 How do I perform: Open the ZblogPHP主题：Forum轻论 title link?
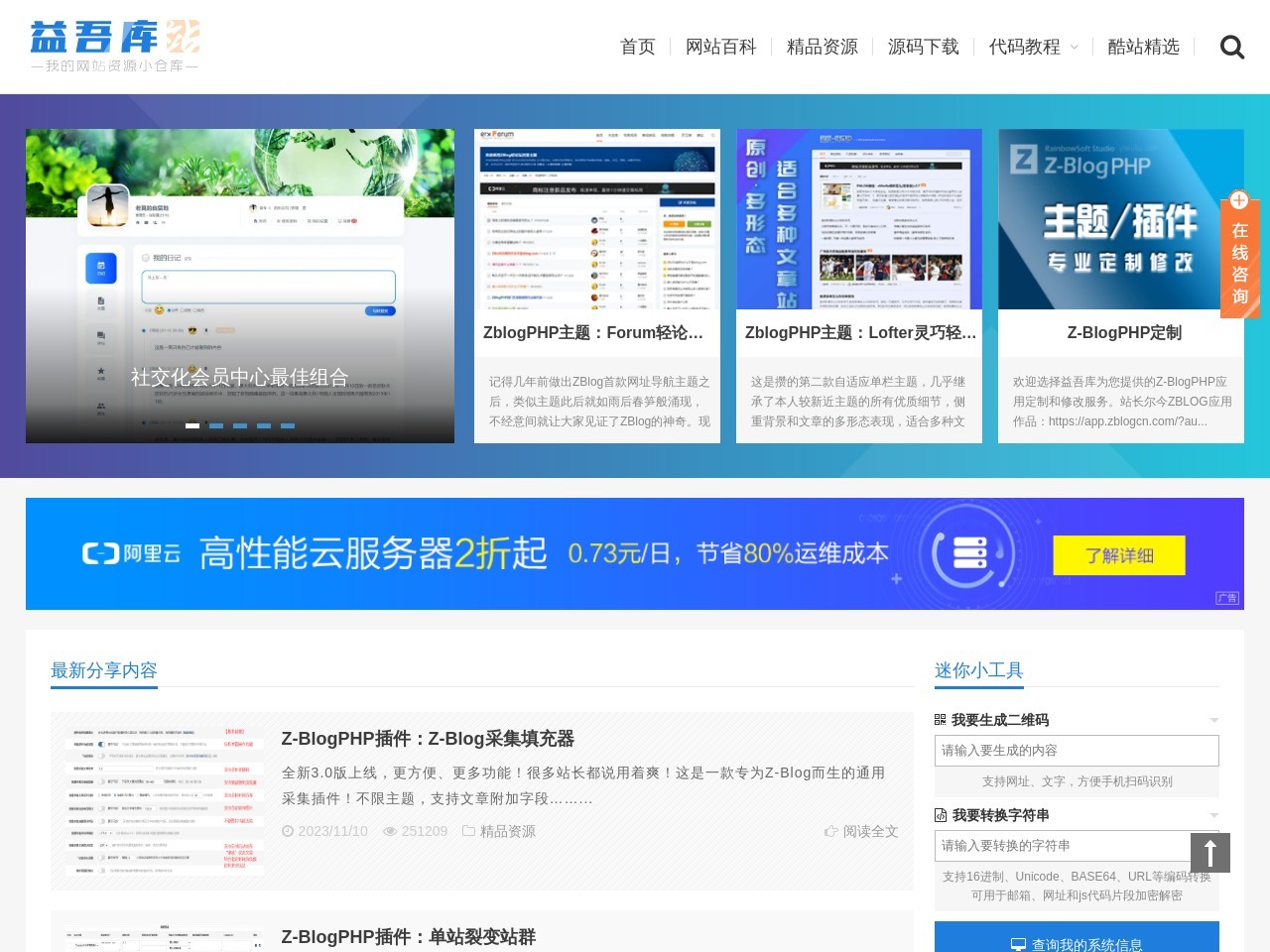(593, 333)
